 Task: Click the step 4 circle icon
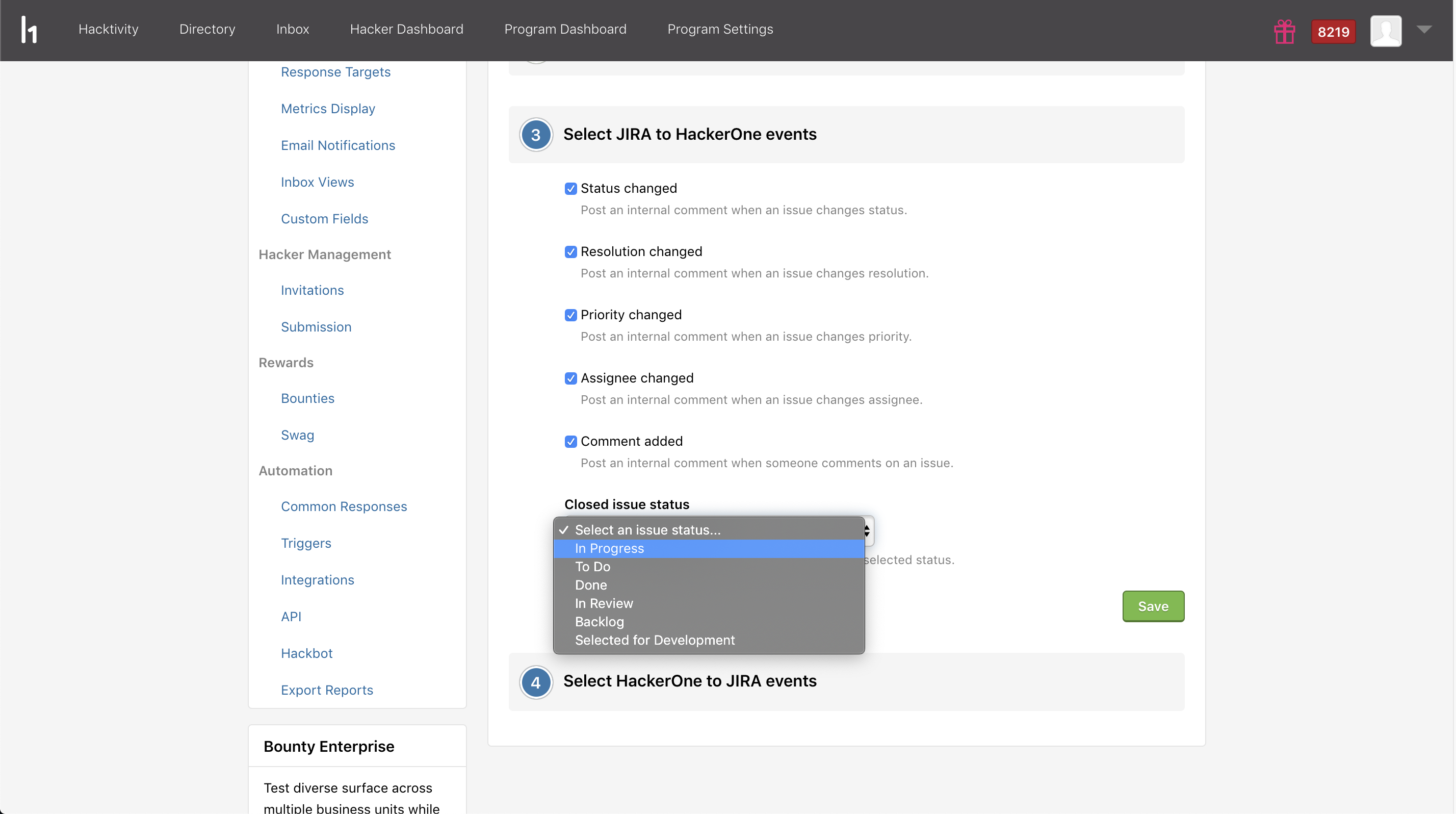tap(535, 682)
